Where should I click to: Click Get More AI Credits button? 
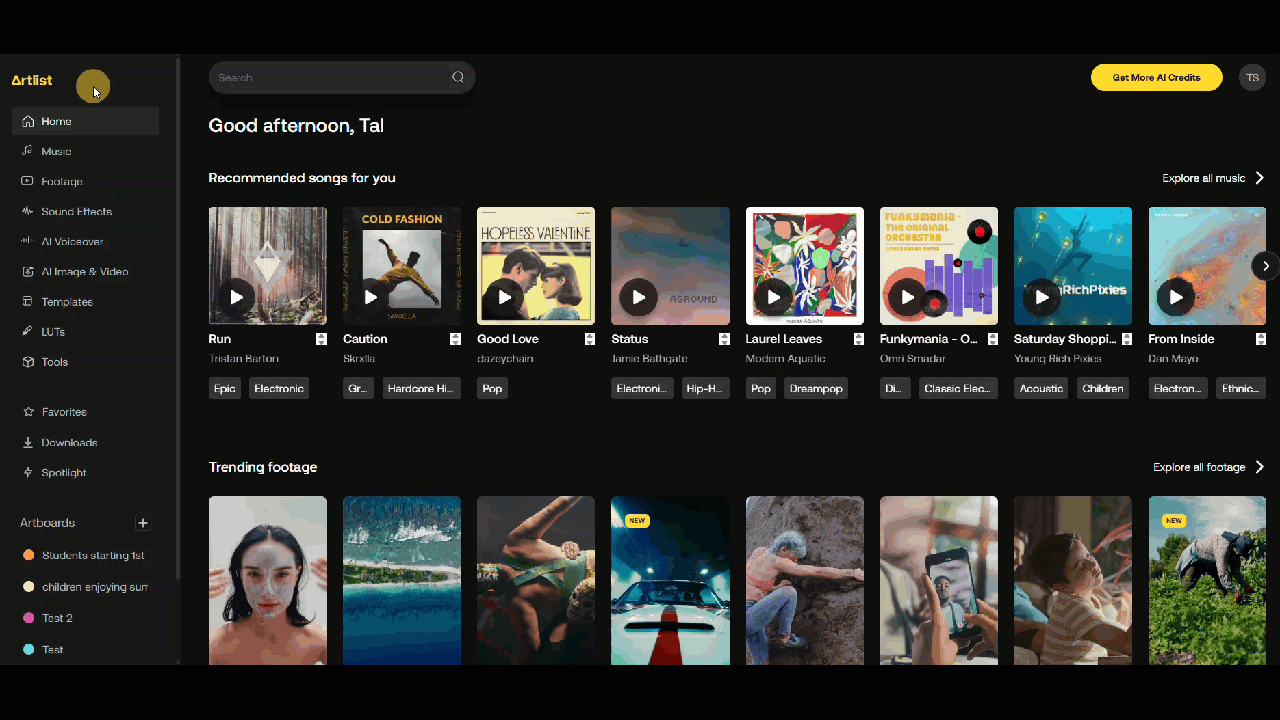coord(1156,77)
